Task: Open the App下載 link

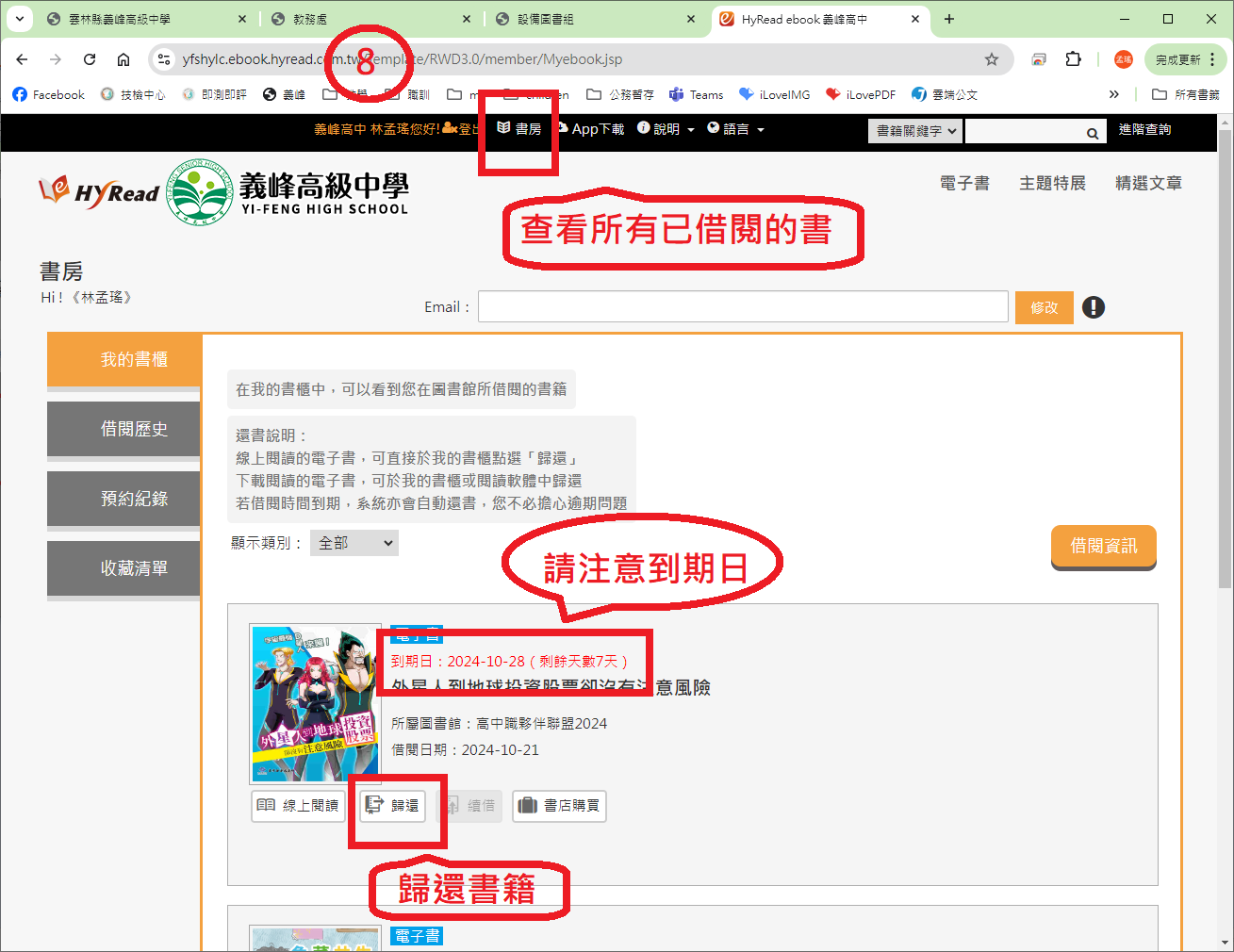Action: click(x=590, y=129)
